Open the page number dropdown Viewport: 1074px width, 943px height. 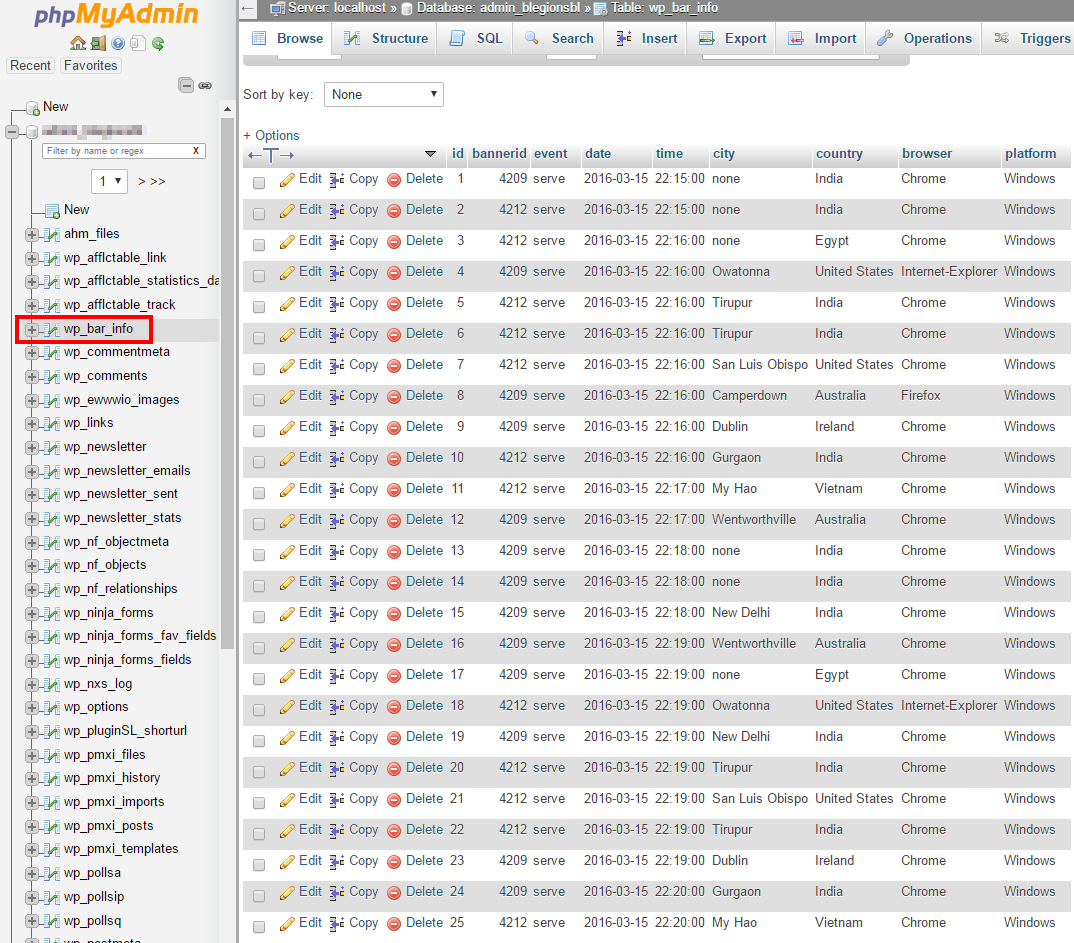click(108, 182)
